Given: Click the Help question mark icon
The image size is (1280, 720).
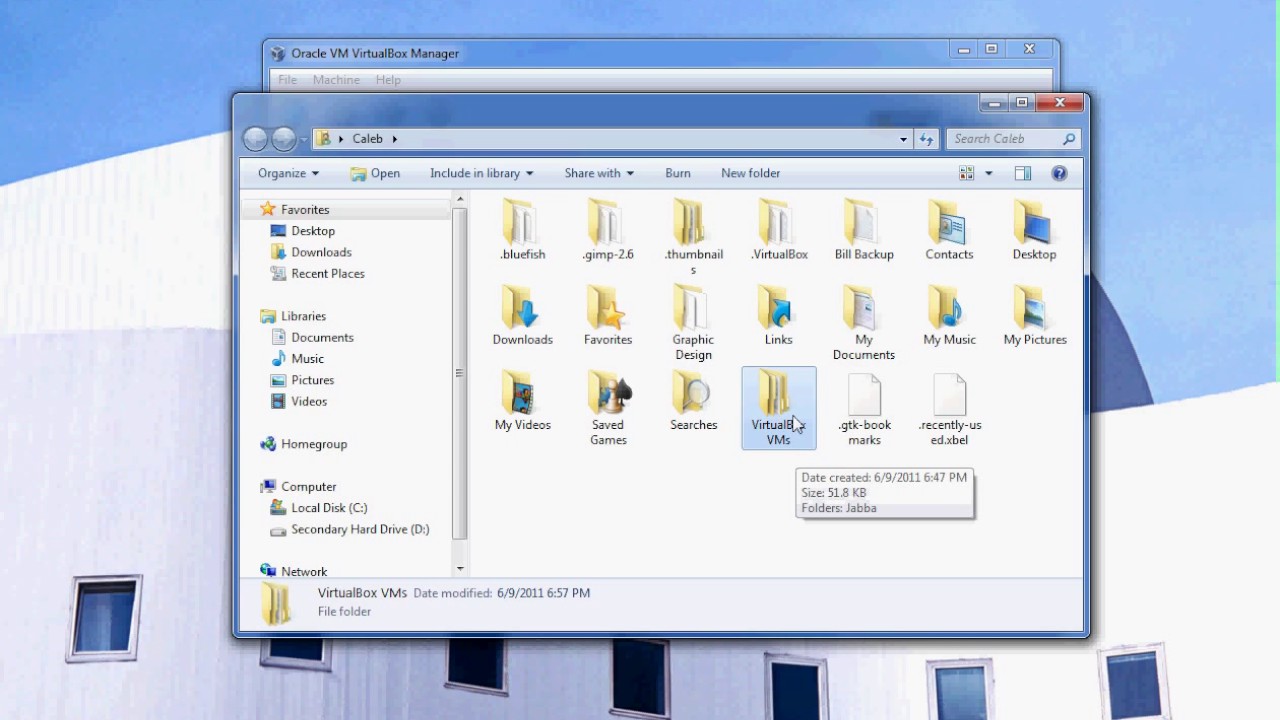Looking at the screenshot, I should 1060,173.
